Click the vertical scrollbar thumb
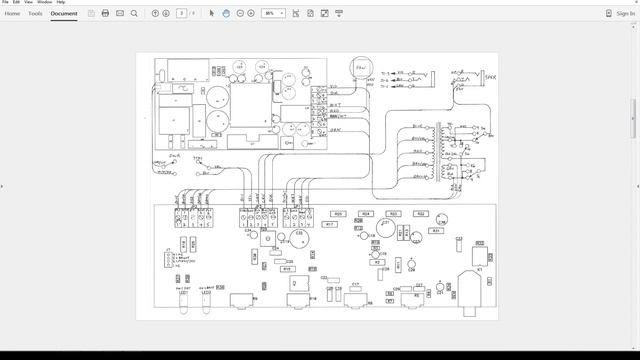The height and width of the screenshot is (360, 640). coord(633,118)
